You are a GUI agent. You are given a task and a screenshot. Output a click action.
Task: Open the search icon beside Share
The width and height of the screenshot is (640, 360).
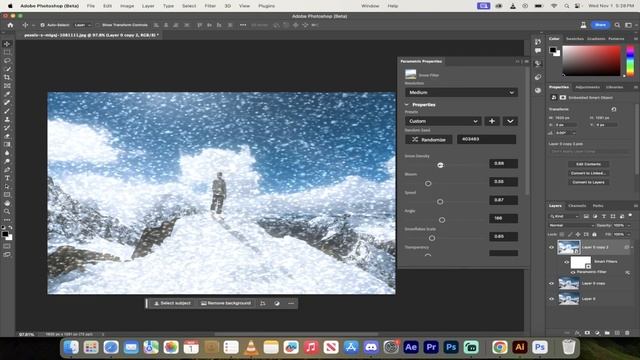[617, 25]
